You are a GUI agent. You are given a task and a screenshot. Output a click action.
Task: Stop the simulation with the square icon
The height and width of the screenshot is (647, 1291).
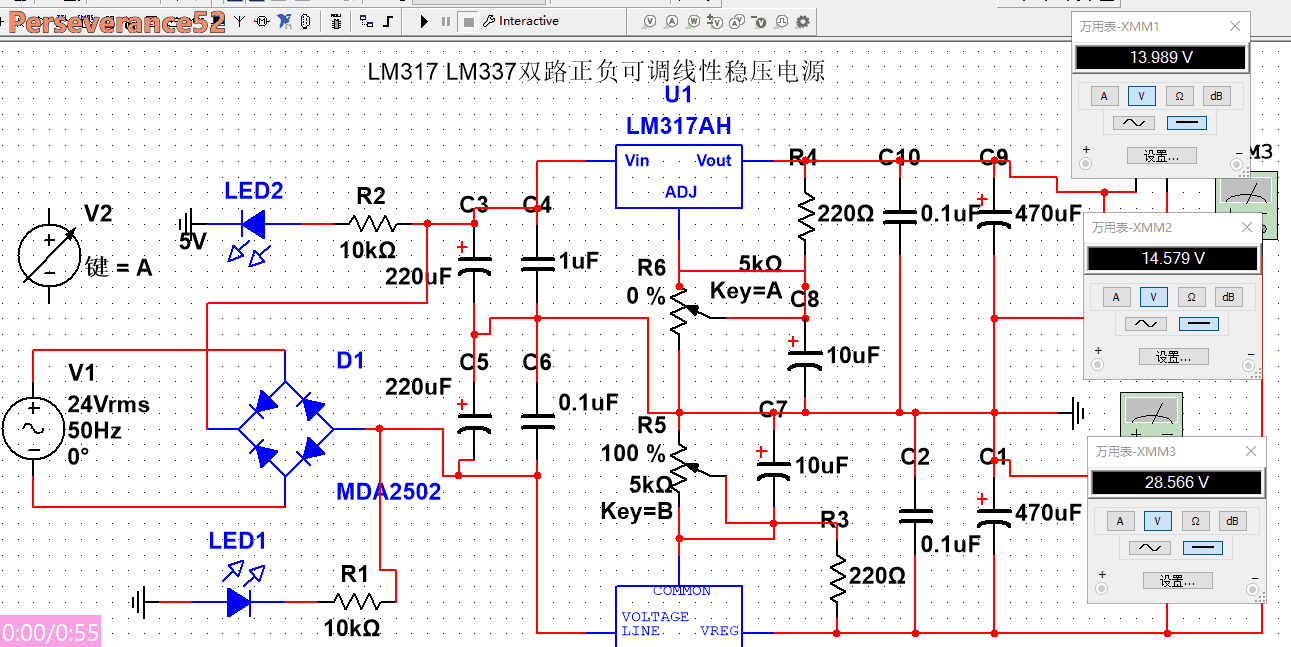(x=469, y=21)
